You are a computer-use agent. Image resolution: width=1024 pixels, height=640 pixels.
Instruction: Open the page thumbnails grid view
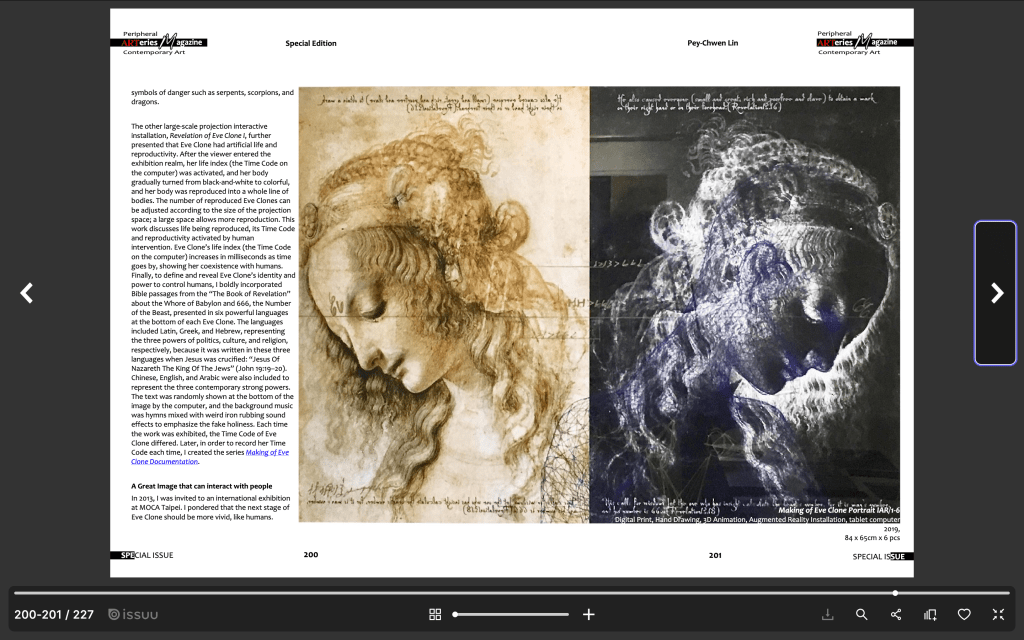pos(435,614)
